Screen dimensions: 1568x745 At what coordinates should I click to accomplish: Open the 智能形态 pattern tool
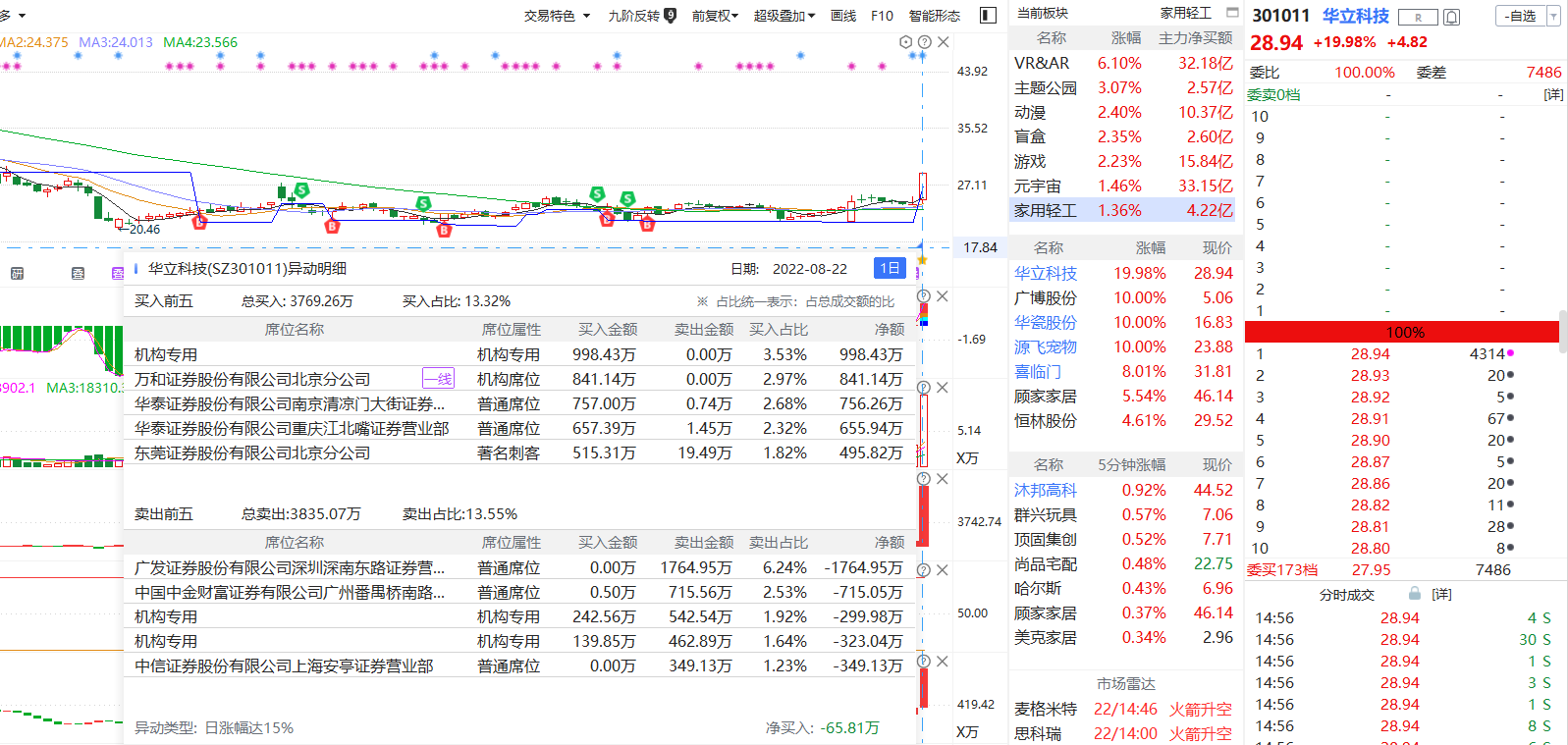click(x=934, y=16)
